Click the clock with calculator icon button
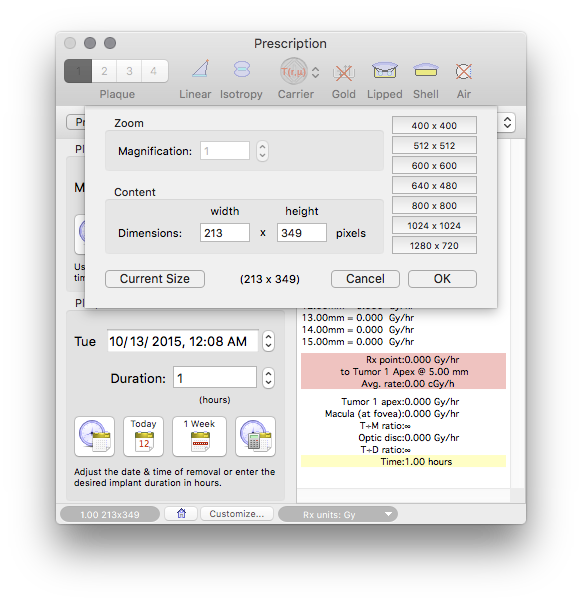This screenshot has width=582, height=604. tap(255, 436)
